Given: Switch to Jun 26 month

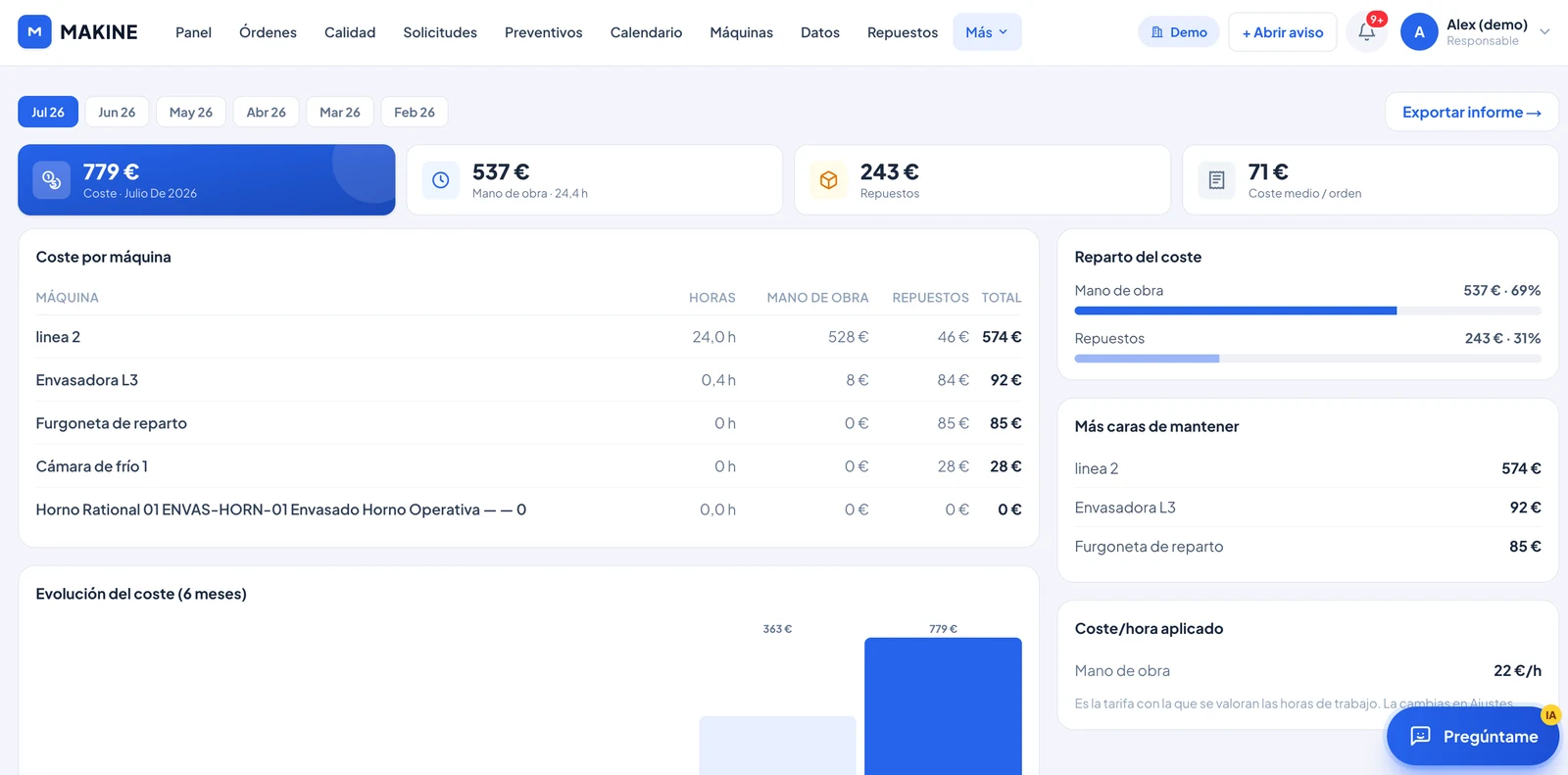Looking at the screenshot, I should [x=117, y=112].
